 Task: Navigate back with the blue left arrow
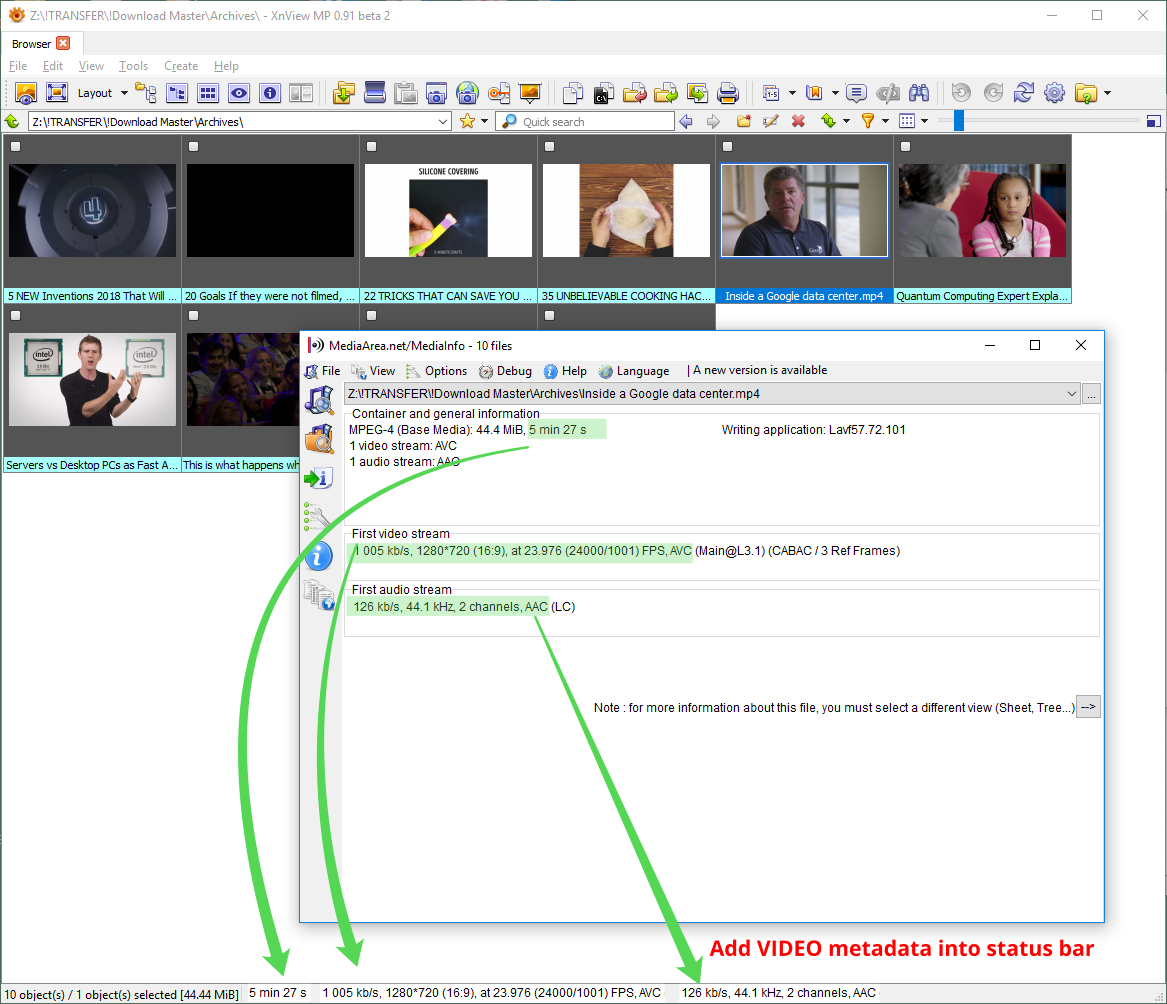tap(686, 121)
